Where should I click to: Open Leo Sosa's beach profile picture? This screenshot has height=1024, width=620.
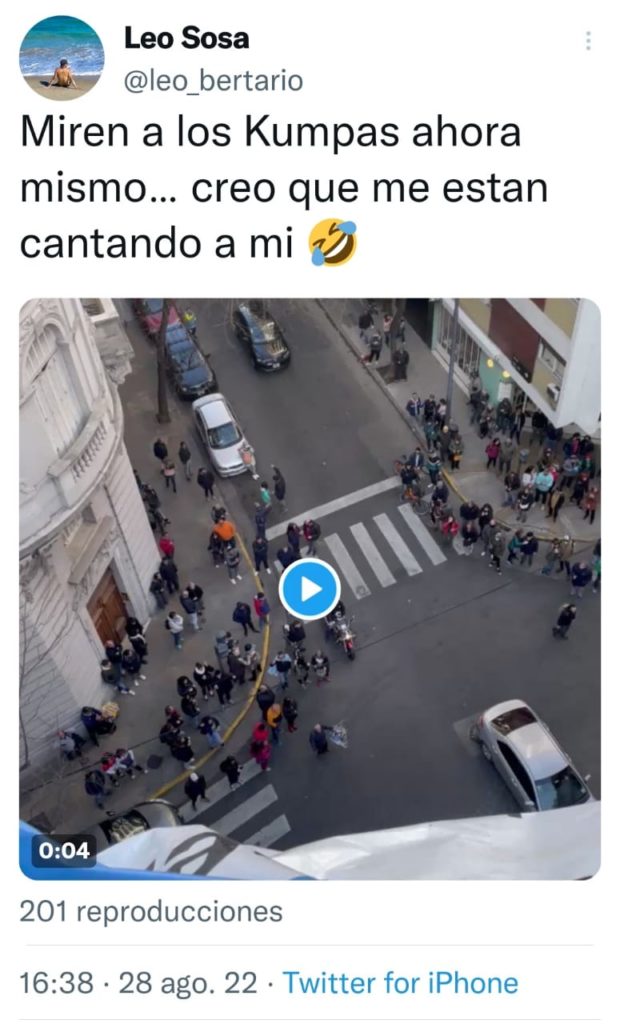[61, 58]
